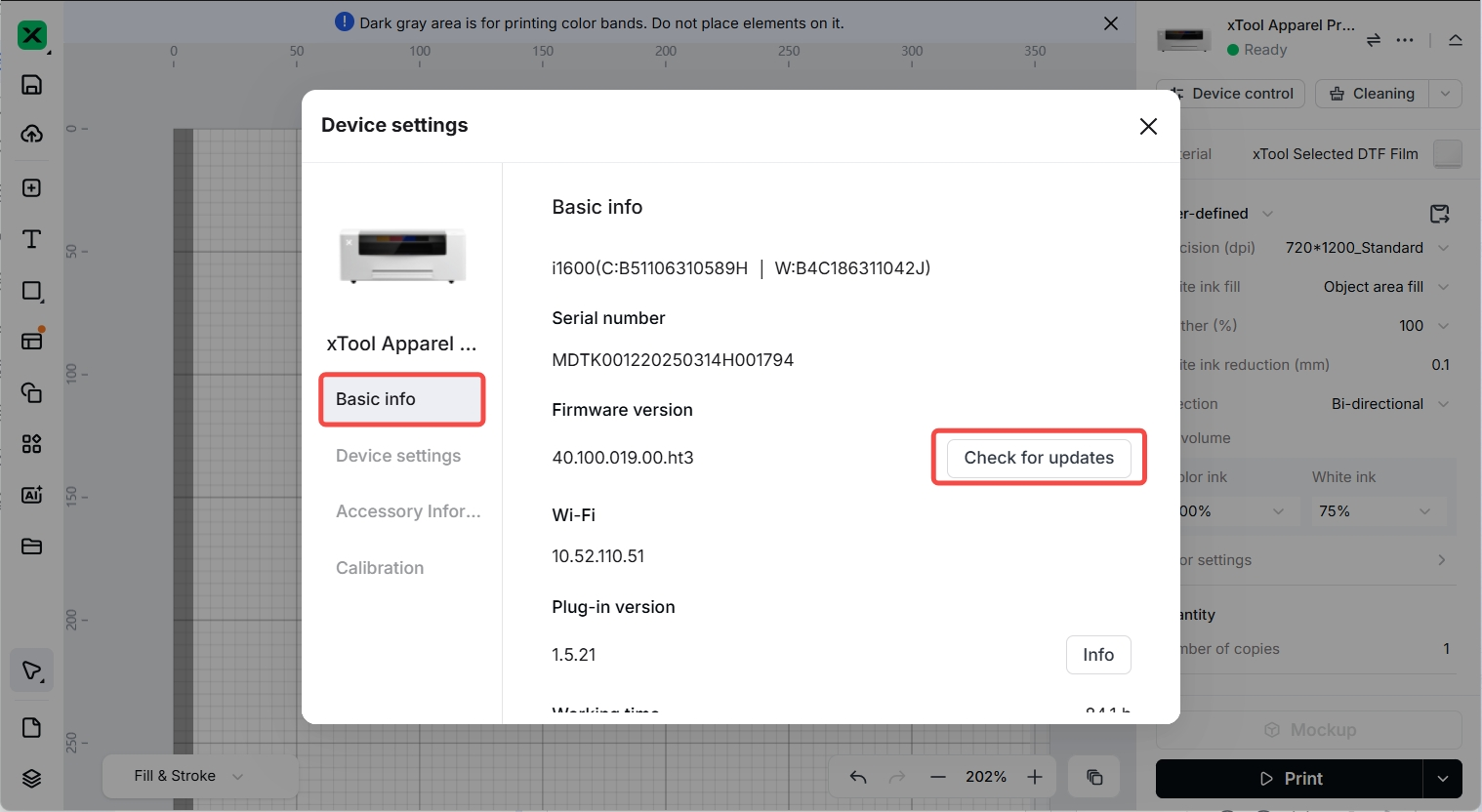Click the redo arrow icon
1482x812 pixels.
point(897,777)
